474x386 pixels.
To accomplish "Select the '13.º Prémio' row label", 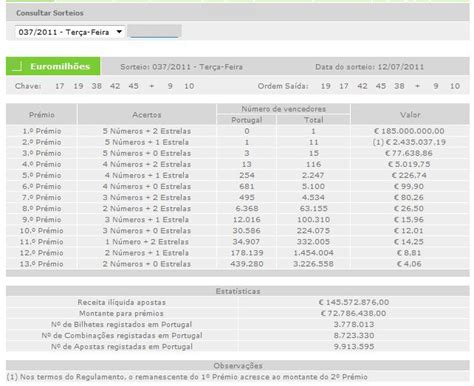I will pyautogui.click(x=42, y=263).
